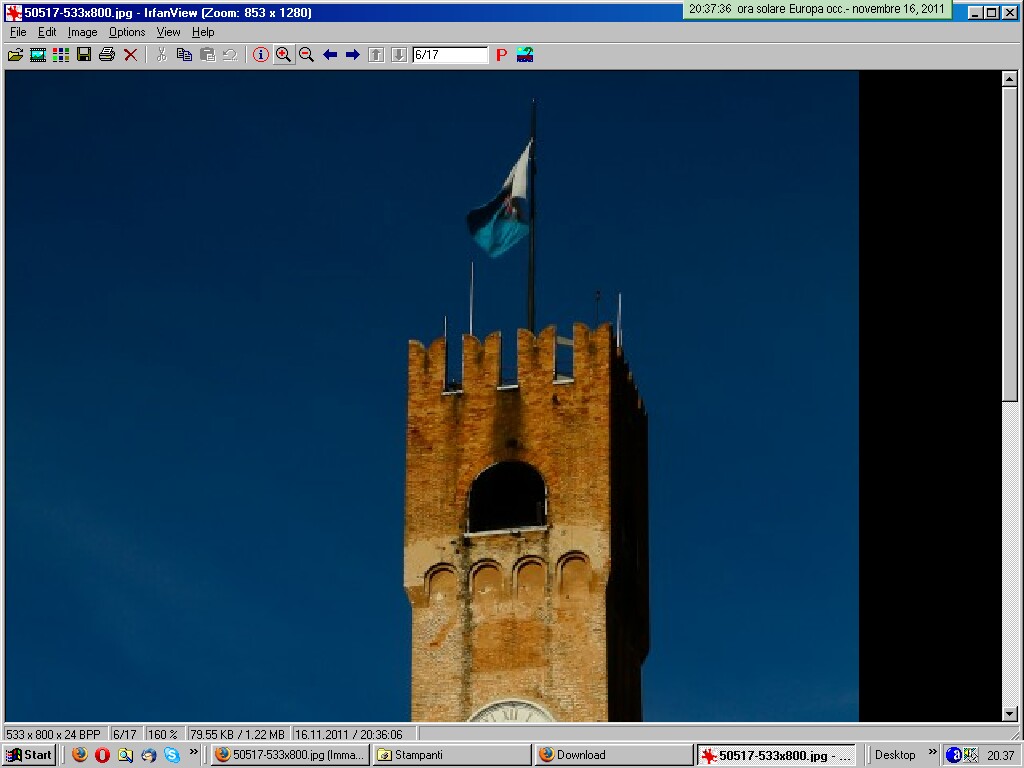Open IrfanView Properties with red P icon
This screenshot has width=1024, height=768.
(502, 55)
